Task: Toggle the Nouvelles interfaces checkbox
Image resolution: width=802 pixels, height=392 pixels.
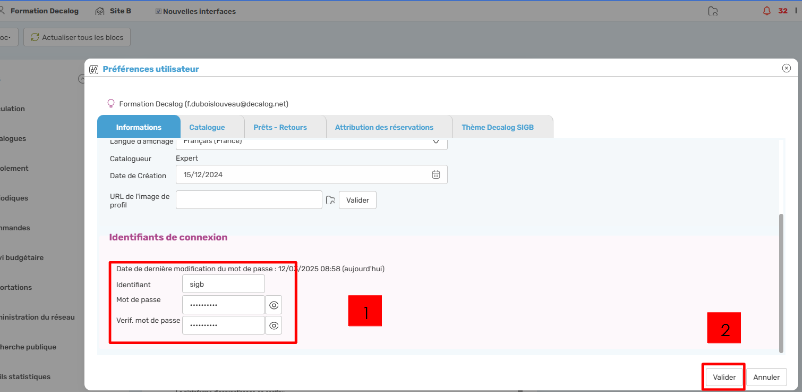Action: coord(158,11)
